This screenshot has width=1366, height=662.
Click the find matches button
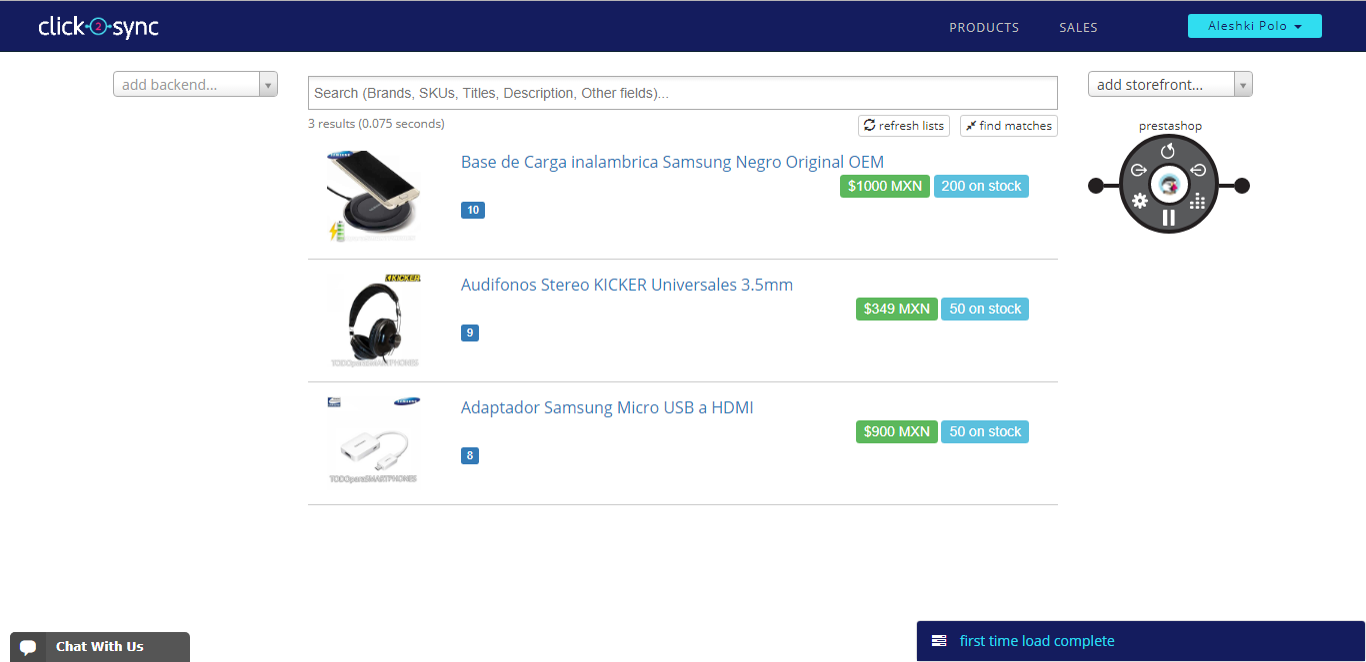point(1009,126)
